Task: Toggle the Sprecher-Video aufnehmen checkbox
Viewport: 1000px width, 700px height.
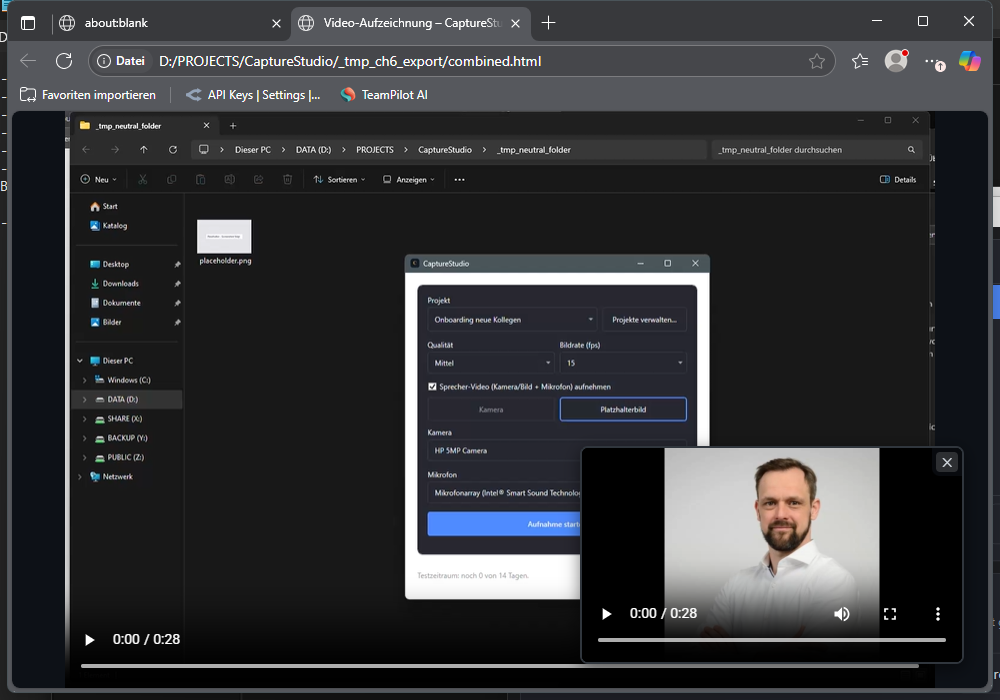Action: tap(432, 386)
